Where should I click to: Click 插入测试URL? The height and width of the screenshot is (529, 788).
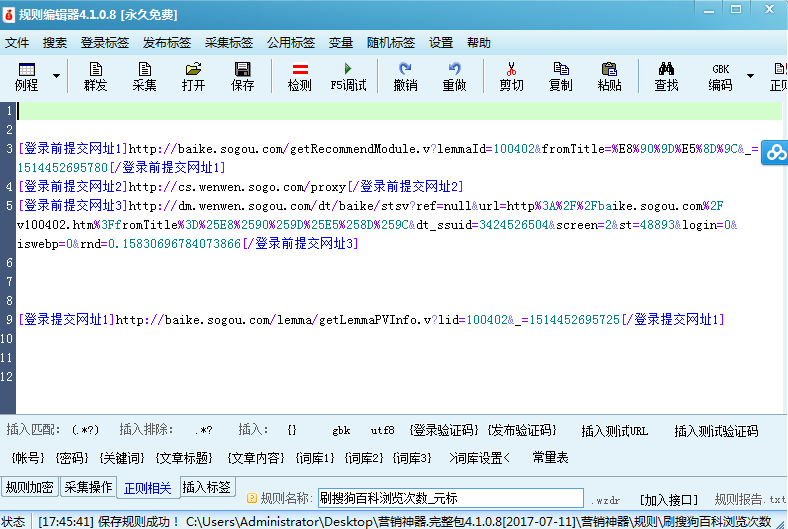click(615, 431)
